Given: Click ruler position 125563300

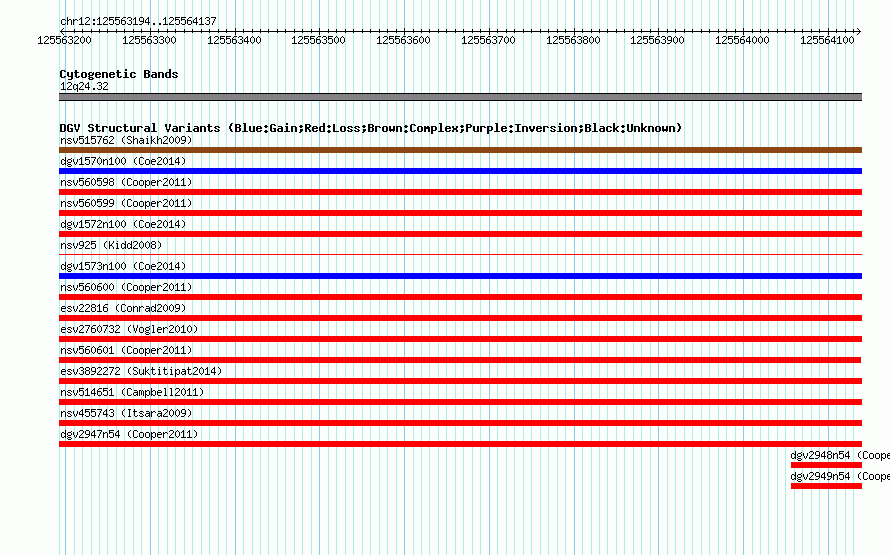Looking at the screenshot, I should [149, 40].
